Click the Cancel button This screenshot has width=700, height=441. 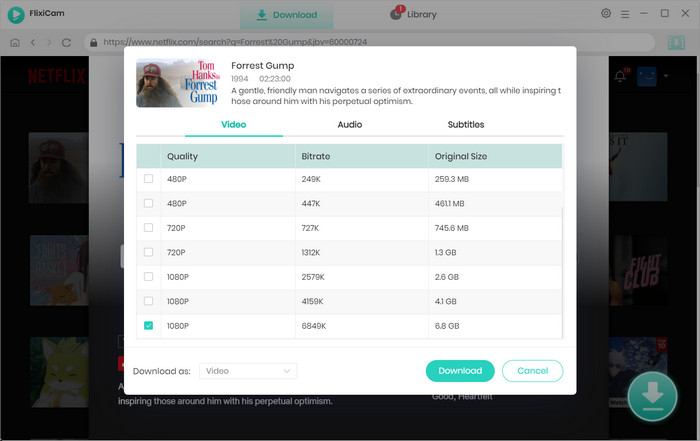532,371
